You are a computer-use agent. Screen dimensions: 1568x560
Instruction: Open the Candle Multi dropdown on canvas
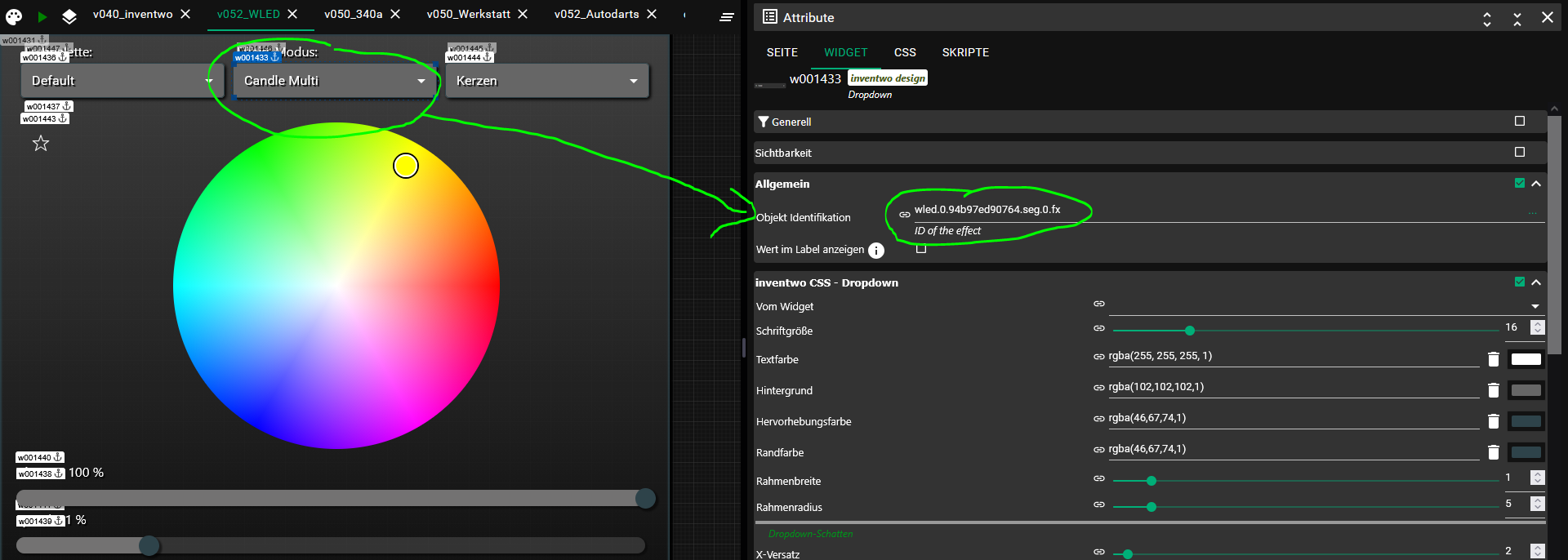(335, 81)
